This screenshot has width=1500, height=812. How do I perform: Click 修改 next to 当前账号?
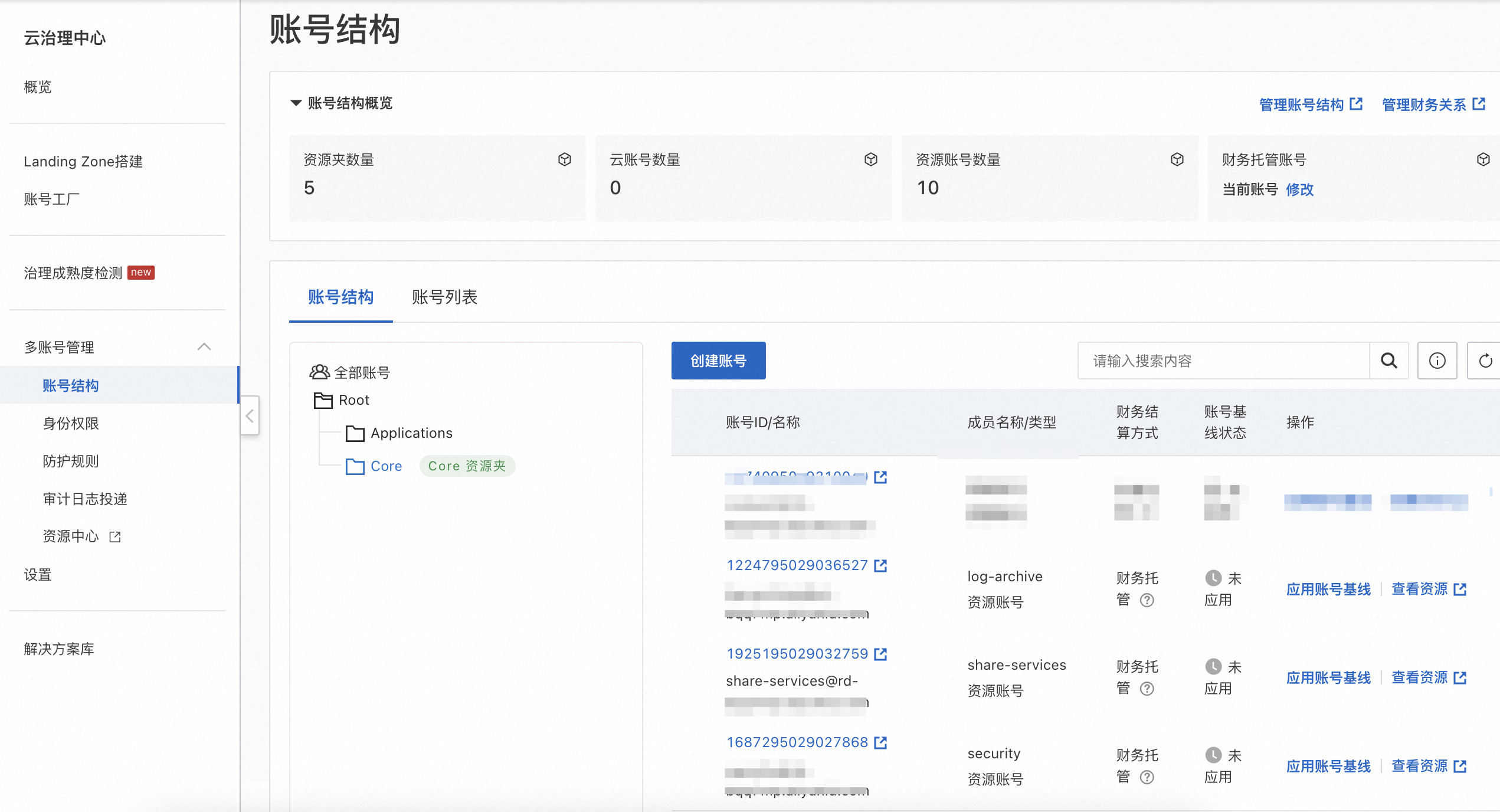[x=1299, y=189]
